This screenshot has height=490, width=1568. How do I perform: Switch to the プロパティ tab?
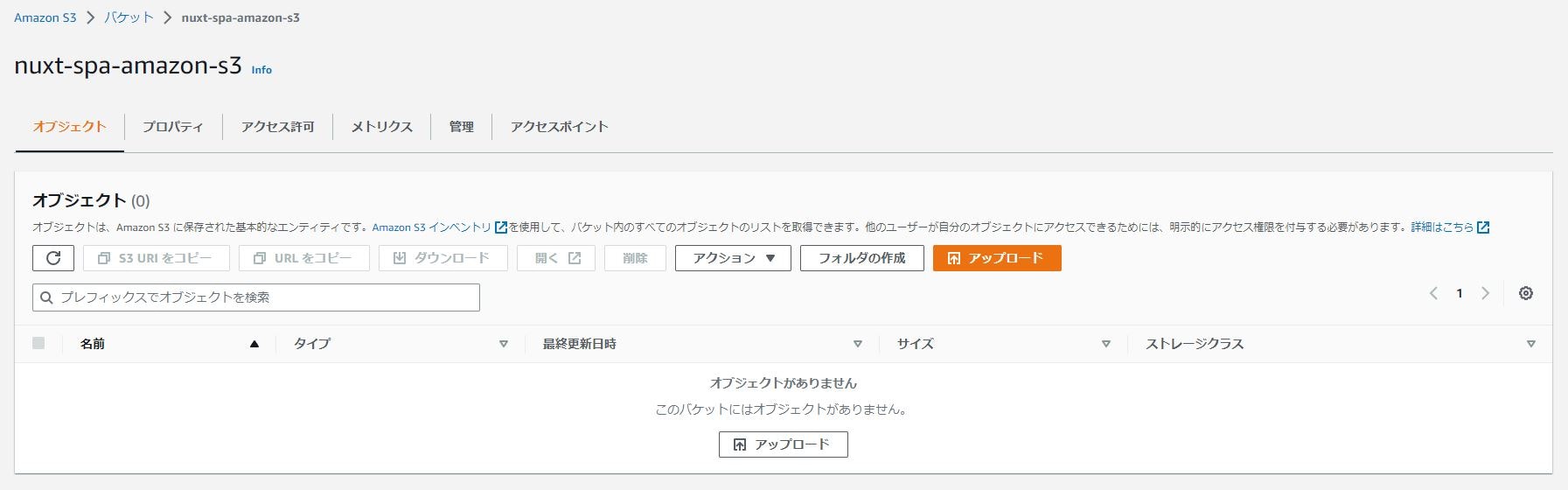[173, 127]
